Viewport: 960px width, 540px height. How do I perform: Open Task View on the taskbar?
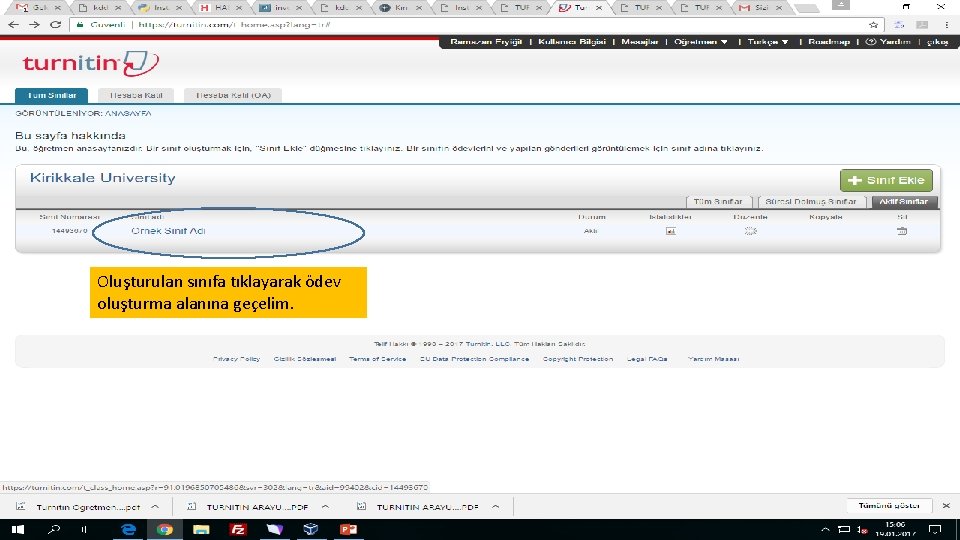84,530
